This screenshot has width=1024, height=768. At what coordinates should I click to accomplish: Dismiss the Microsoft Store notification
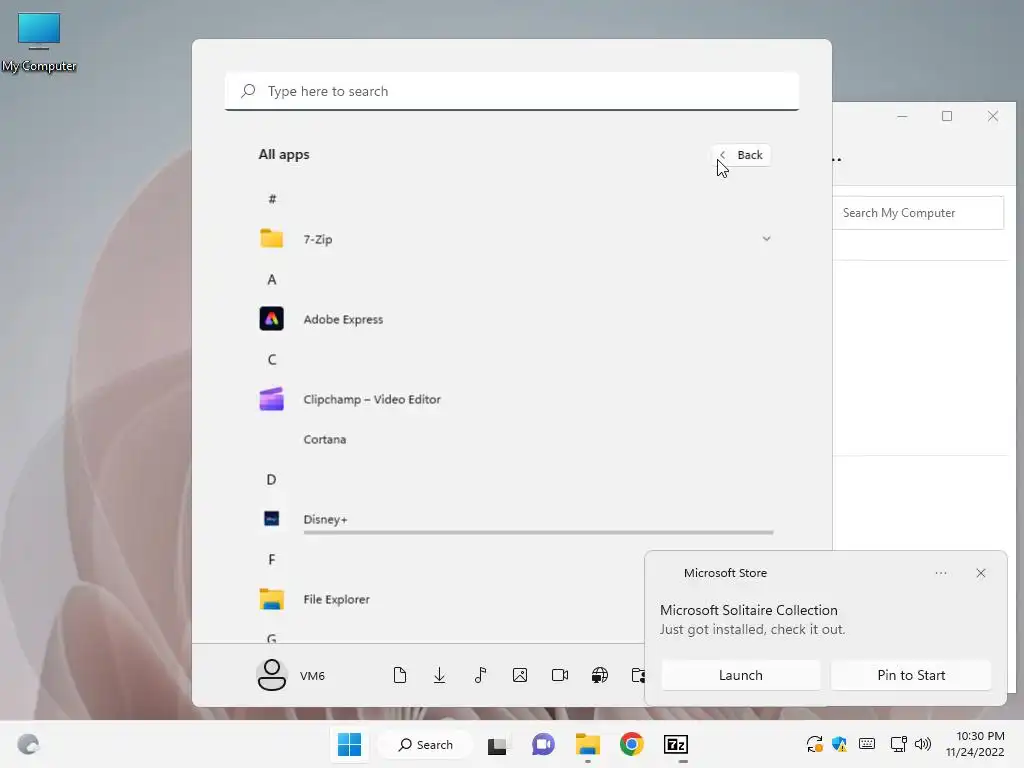tap(980, 573)
